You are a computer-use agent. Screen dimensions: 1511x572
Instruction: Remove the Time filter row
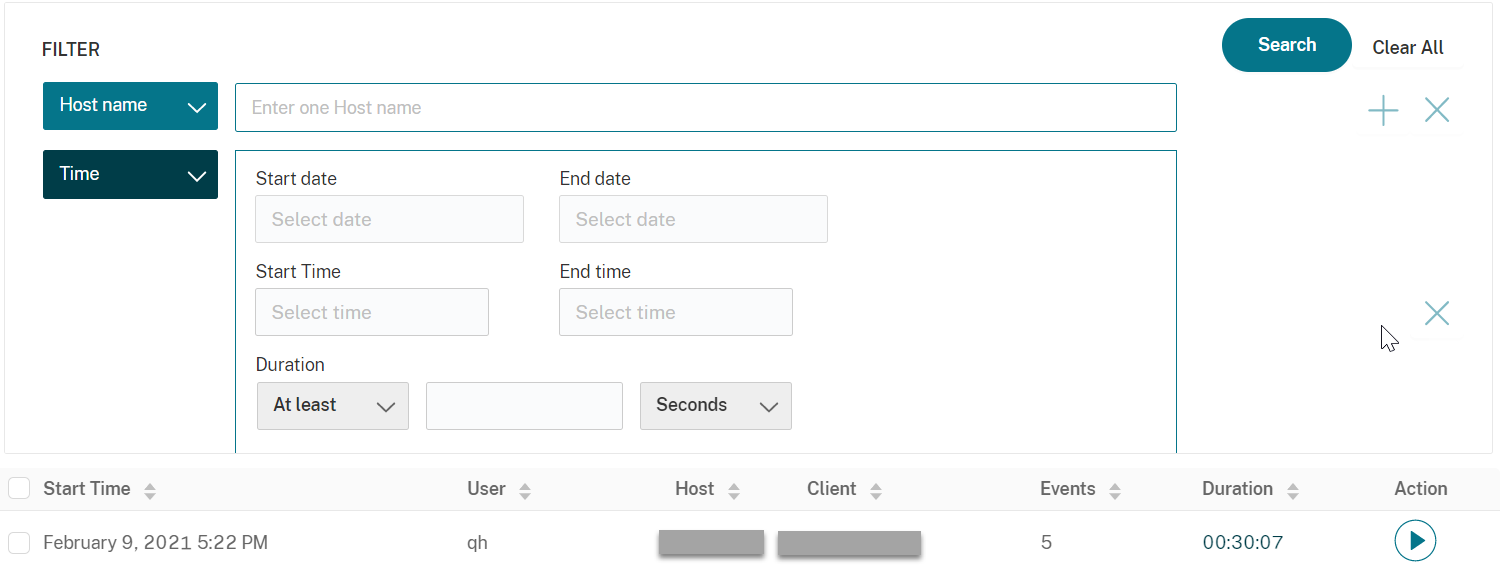coord(1437,314)
